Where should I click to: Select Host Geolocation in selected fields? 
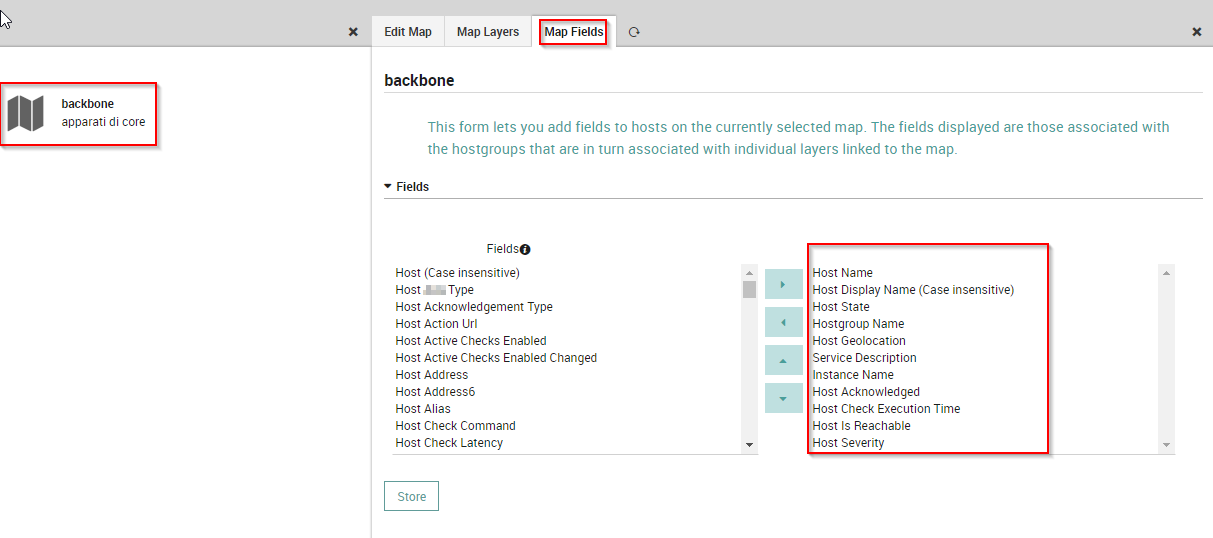(859, 341)
